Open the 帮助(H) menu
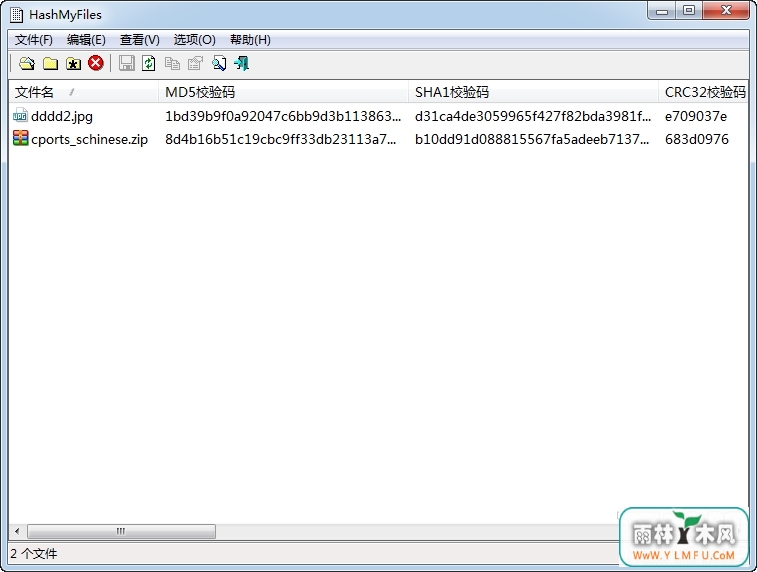 pyautogui.click(x=250, y=40)
